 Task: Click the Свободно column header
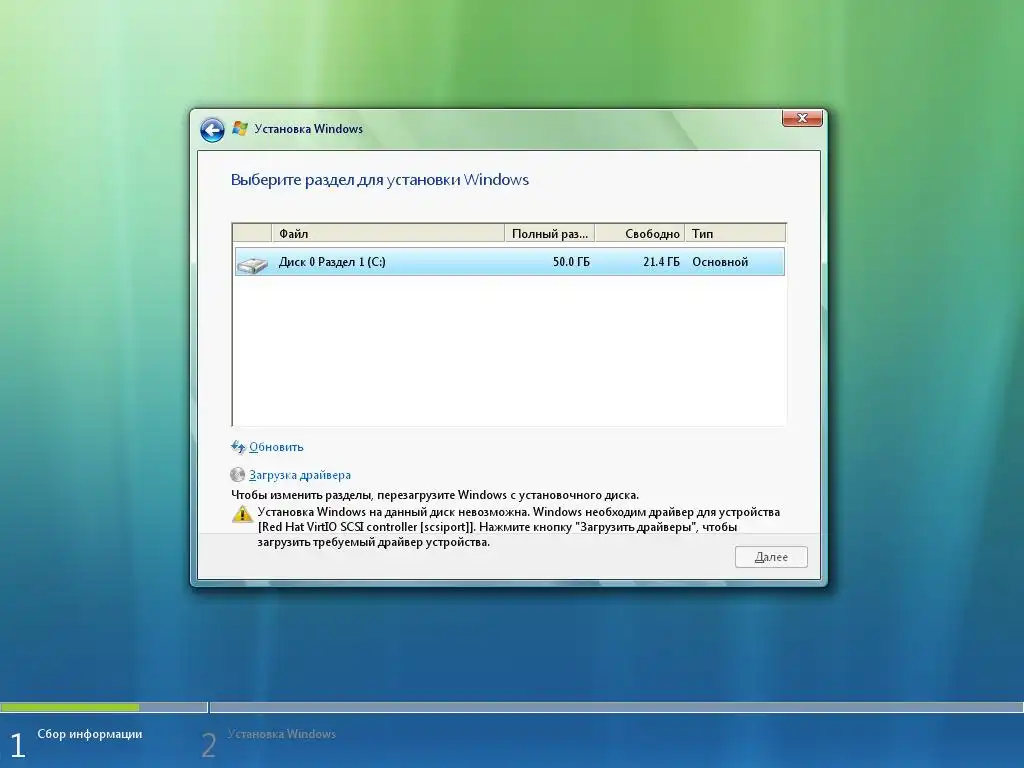pyautogui.click(x=639, y=233)
